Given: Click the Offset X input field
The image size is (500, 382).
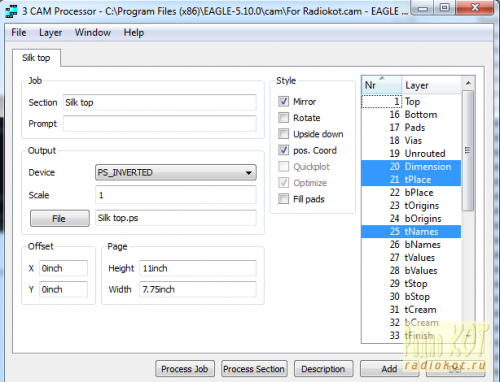Looking at the screenshot, I should point(63,268).
